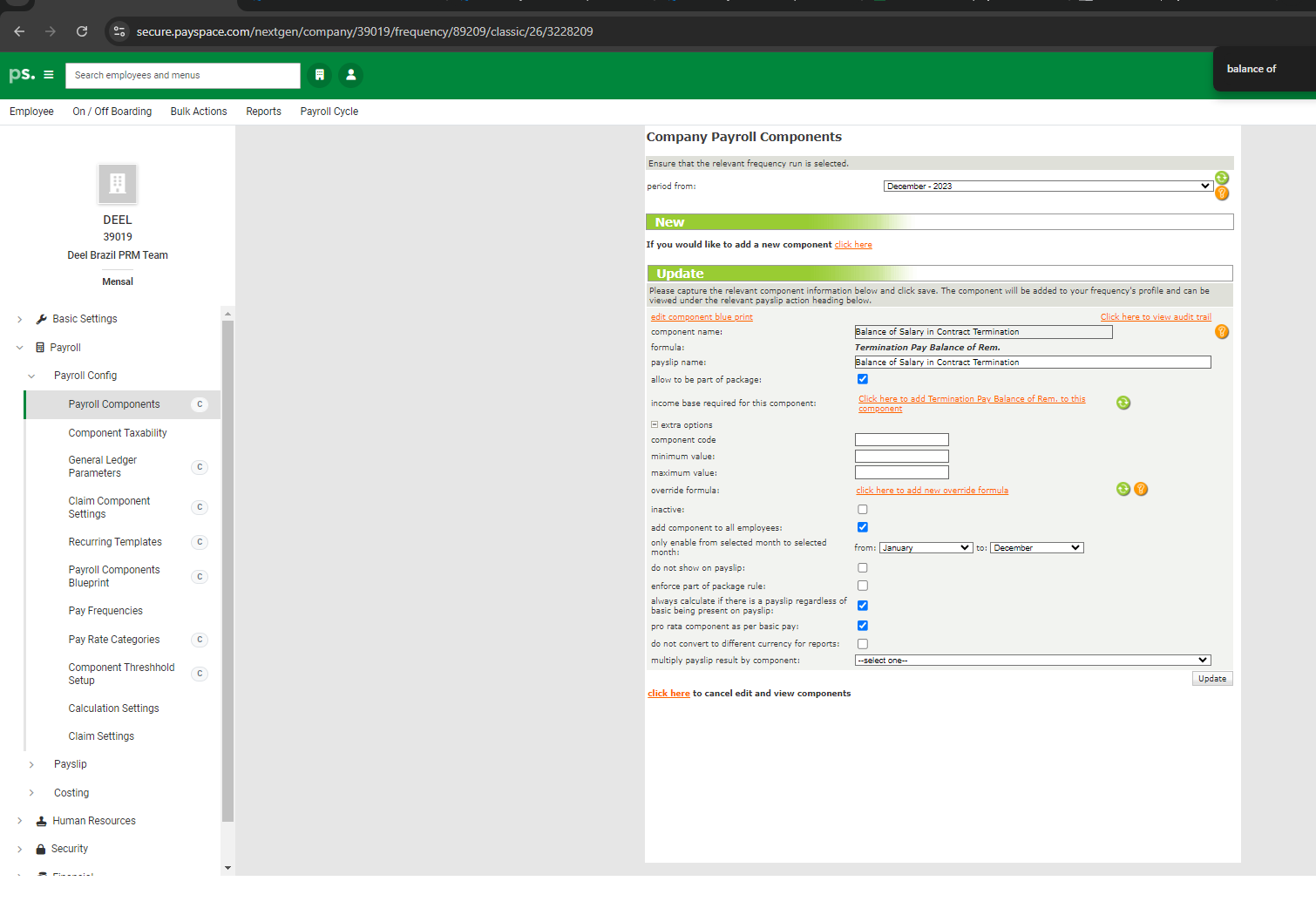Image resolution: width=1316 pixels, height=915 pixels.
Task: Click the sidebar vertical scrollbar
Action: pyautogui.click(x=227, y=566)
